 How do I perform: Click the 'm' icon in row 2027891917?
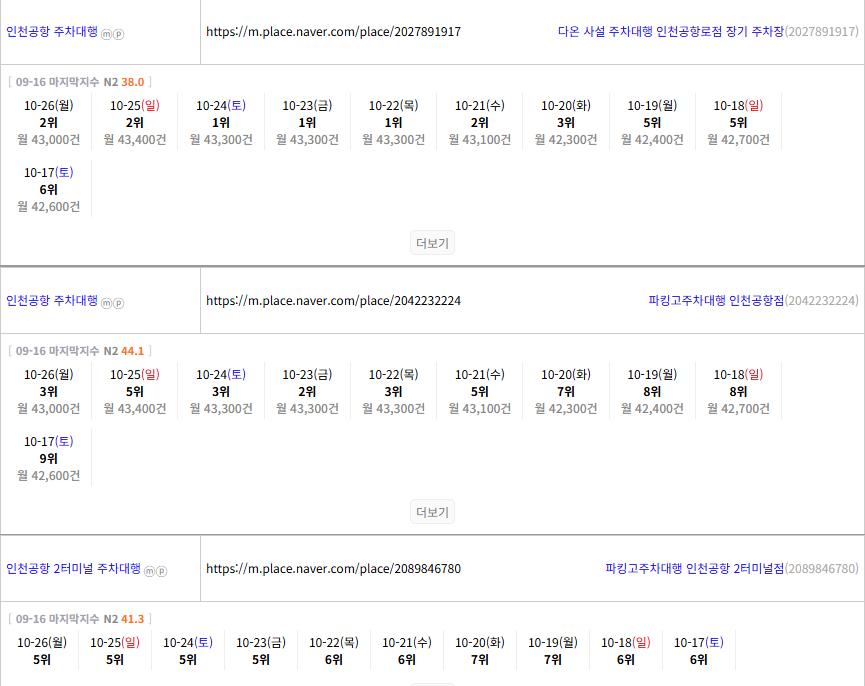tap(106, 34)
